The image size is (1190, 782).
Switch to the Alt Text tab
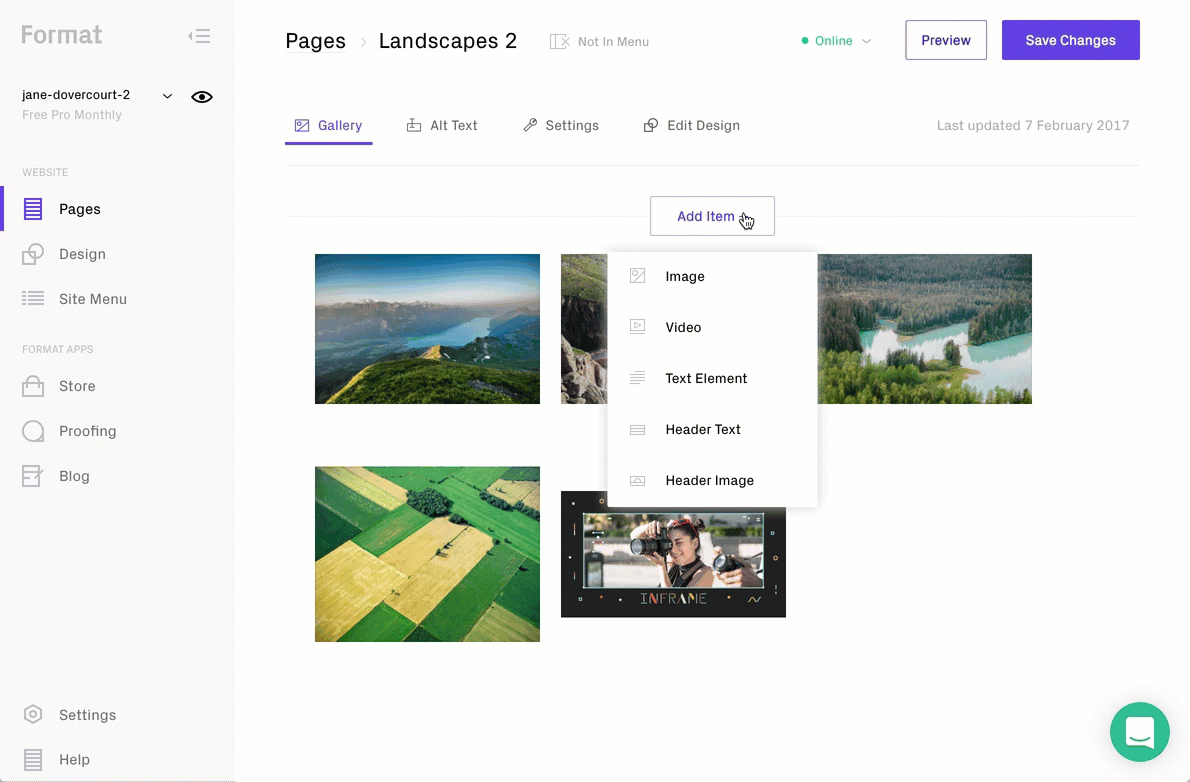coord(442,126)
